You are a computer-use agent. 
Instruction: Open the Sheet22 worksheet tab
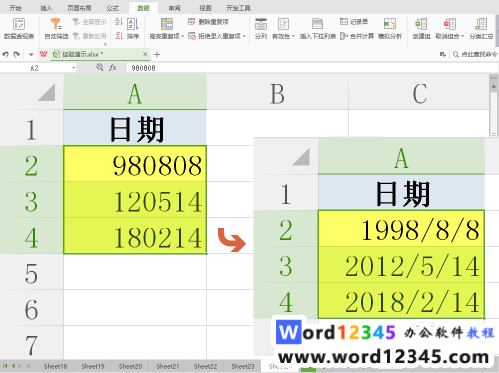tap(205, 366)
